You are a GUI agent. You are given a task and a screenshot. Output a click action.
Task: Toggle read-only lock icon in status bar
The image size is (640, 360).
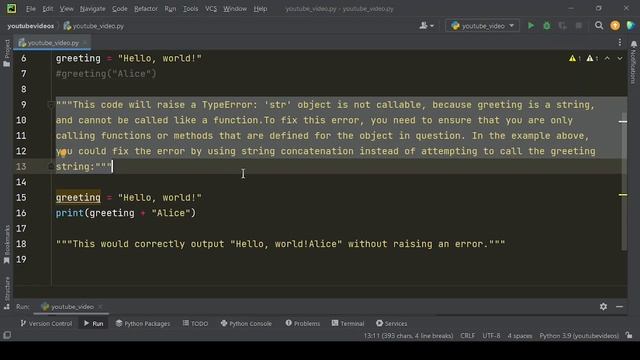629,336
